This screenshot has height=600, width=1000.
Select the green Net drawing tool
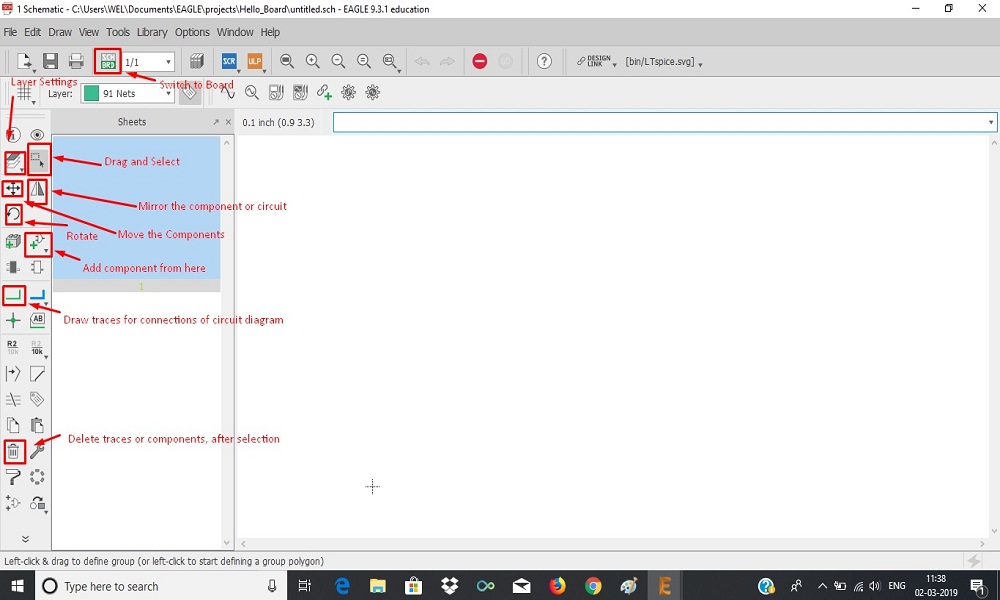tap(13, 295)
